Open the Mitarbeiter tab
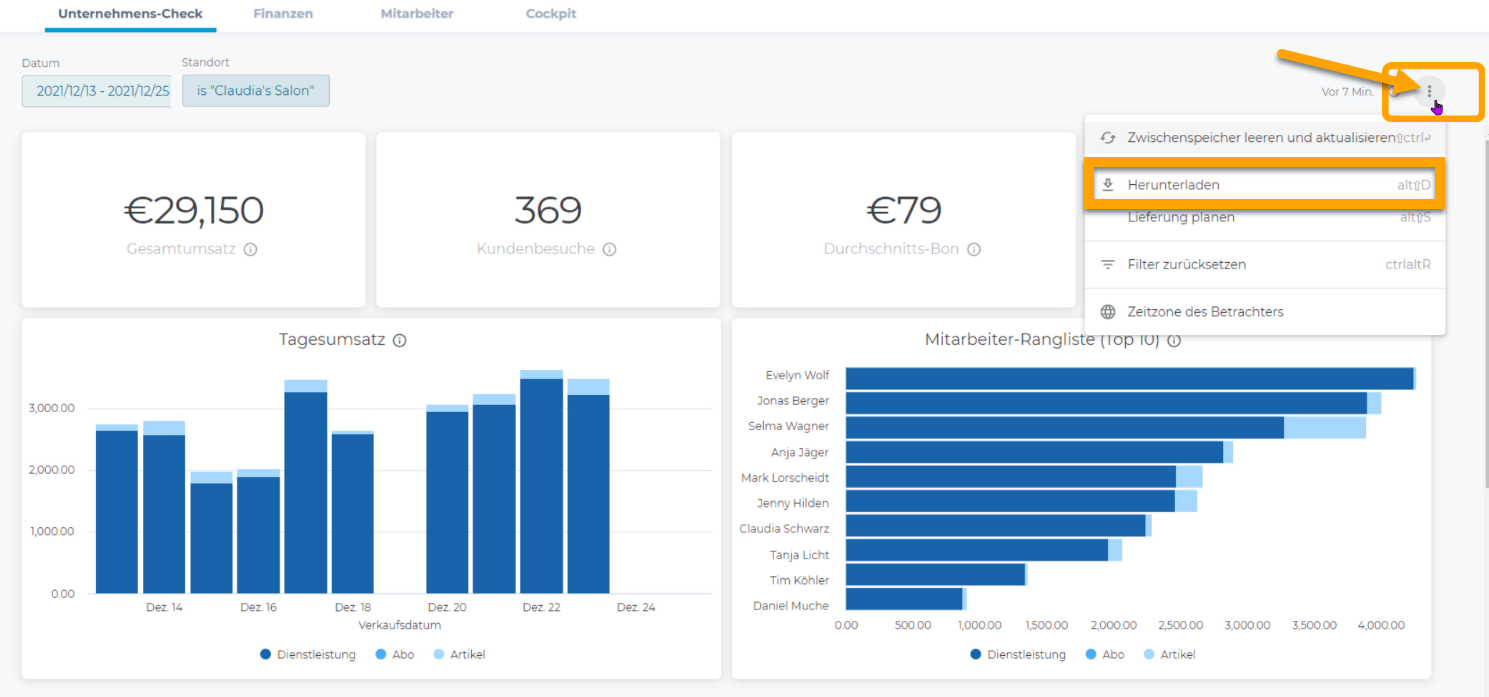Image resolution: width=1489 pixels, height=697 pixels. [x=417, y=14]
